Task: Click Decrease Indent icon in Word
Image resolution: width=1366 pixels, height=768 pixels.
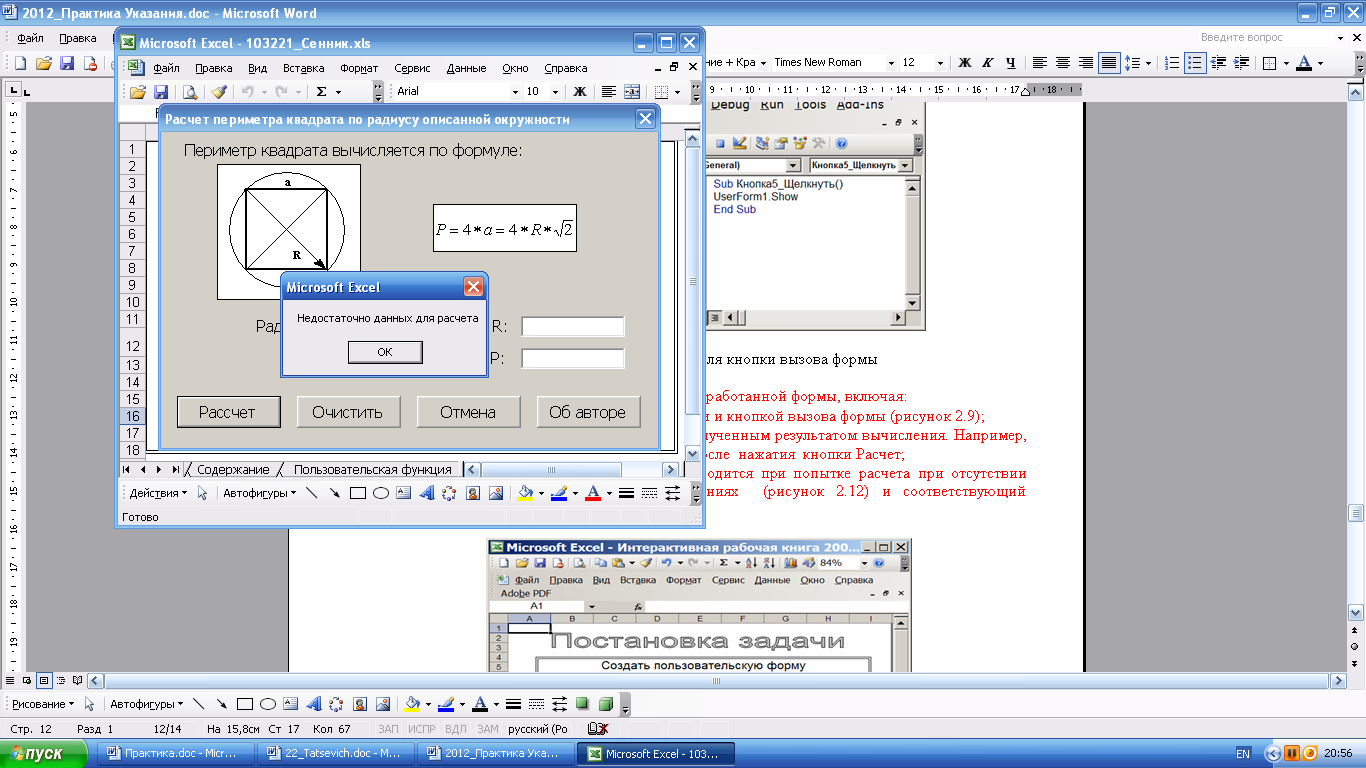Action: click(x=1218, y=62)
